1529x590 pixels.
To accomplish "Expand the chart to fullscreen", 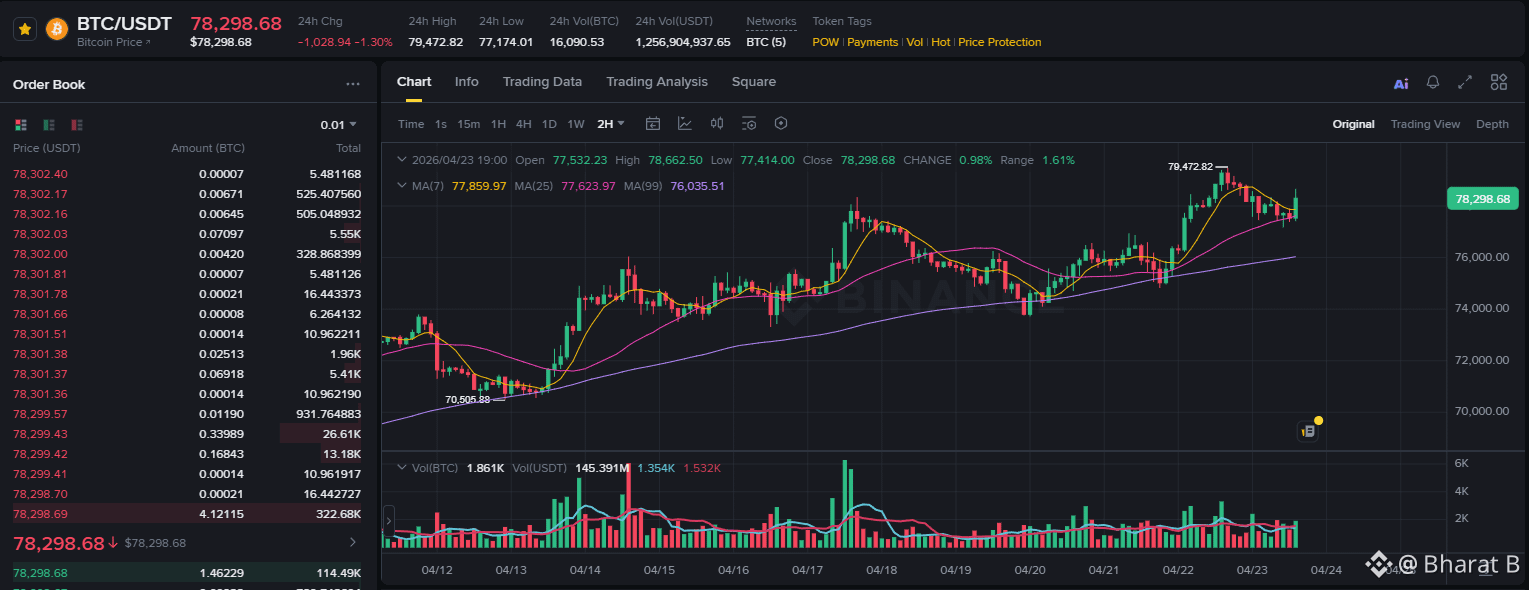I will pyautogui.click(x=1465, y=83).
